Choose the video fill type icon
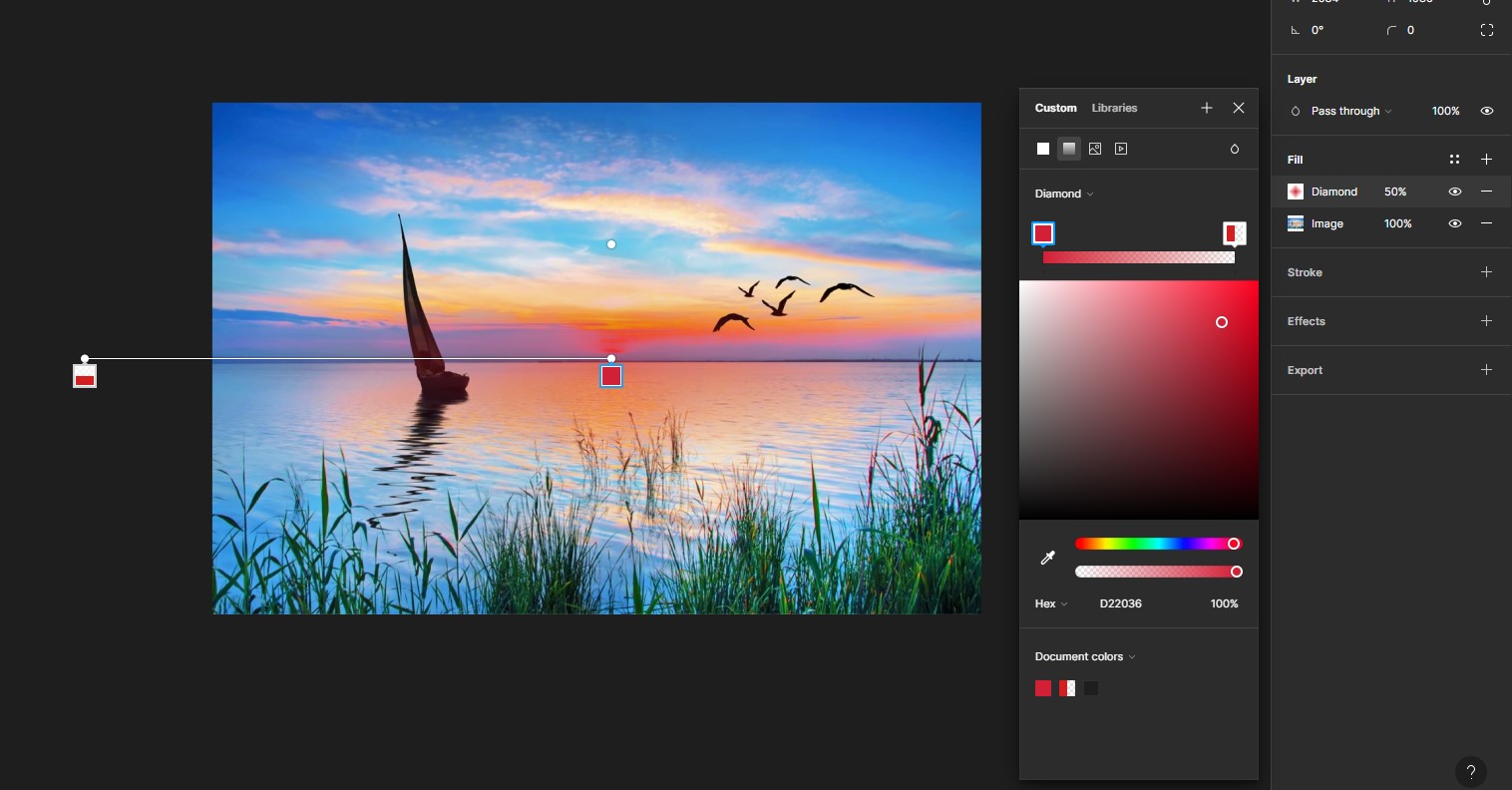The image size is (1512, 790). tap(1121, 149)
